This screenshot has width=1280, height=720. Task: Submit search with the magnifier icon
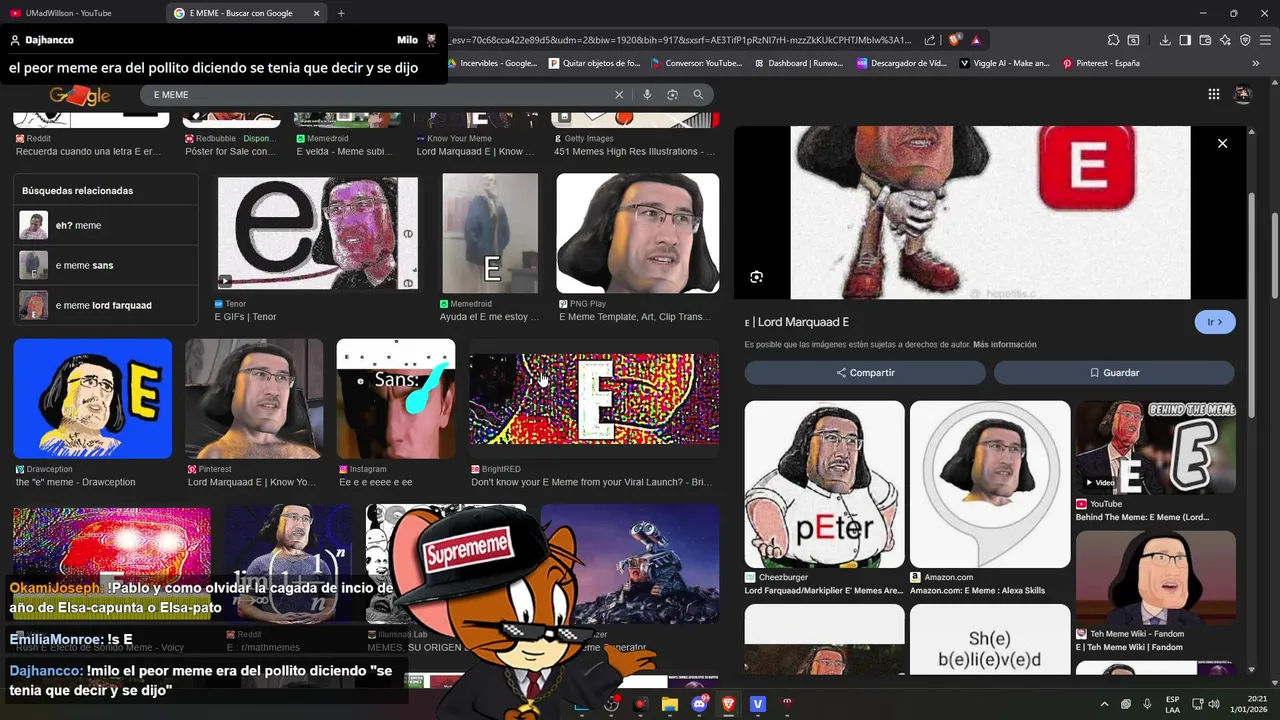tap(698, 94)
